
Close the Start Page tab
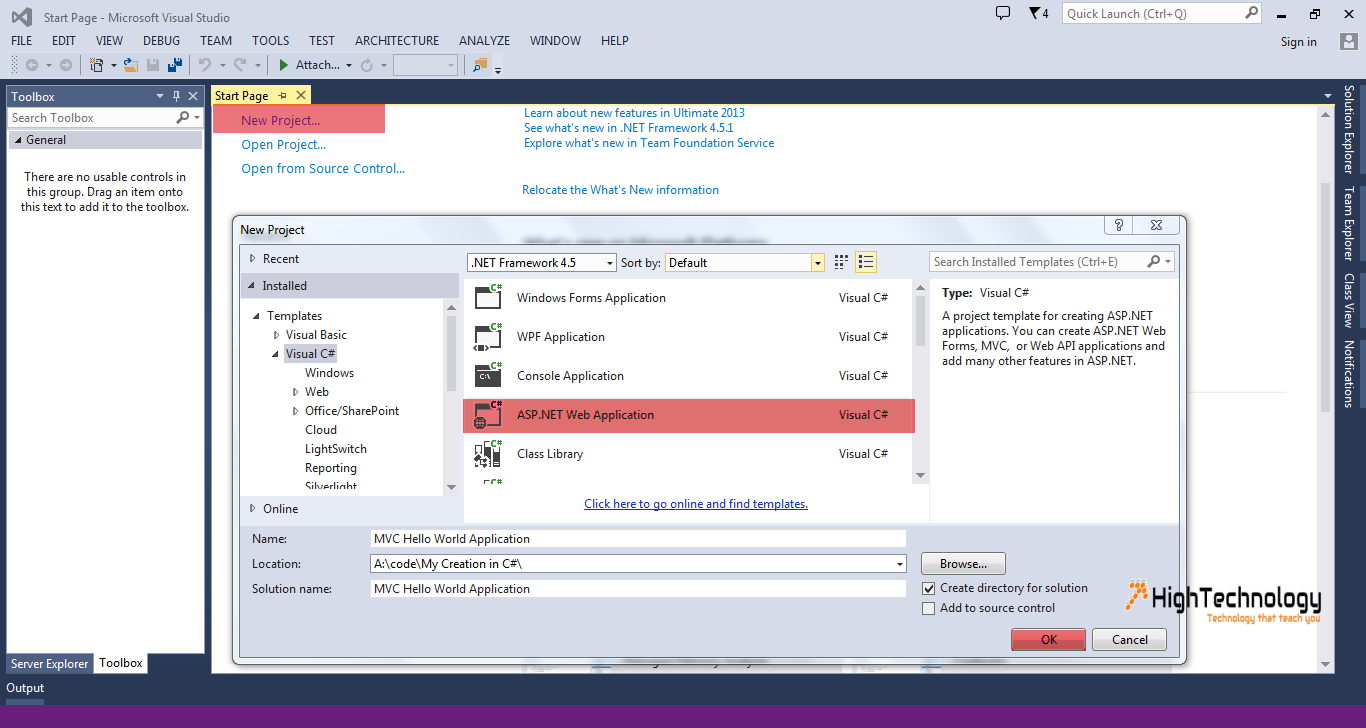pos(299,95)
